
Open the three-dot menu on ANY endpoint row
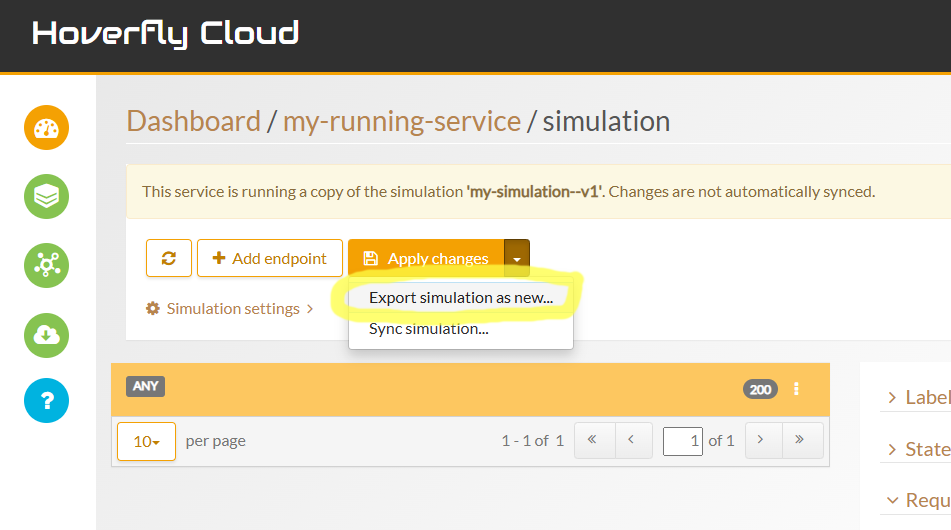[x=796, y=389]
